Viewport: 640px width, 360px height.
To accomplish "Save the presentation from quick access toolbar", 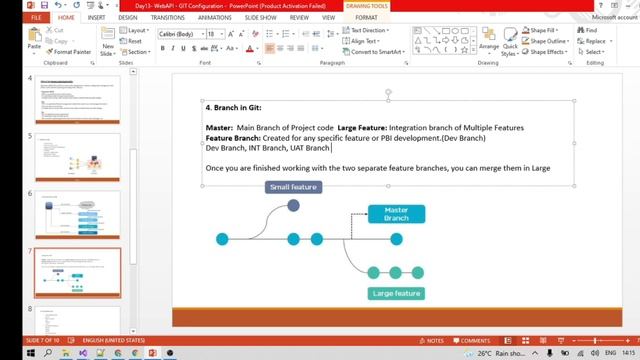I will (x=44, y=5).
